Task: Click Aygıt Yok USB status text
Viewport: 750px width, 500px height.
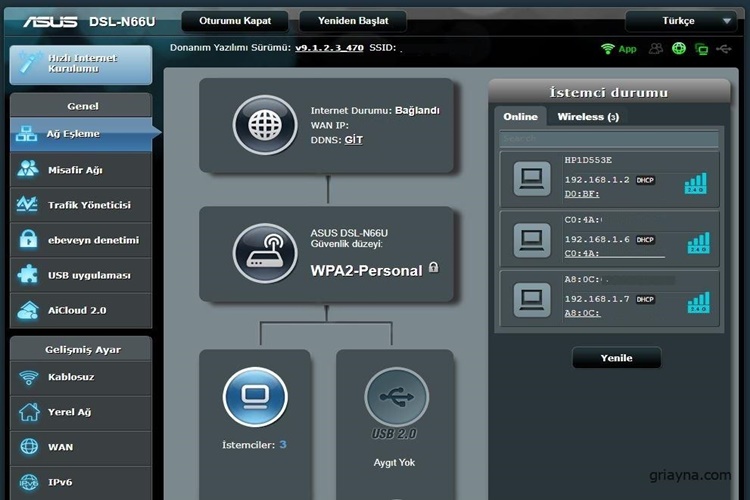Action: 394,463
